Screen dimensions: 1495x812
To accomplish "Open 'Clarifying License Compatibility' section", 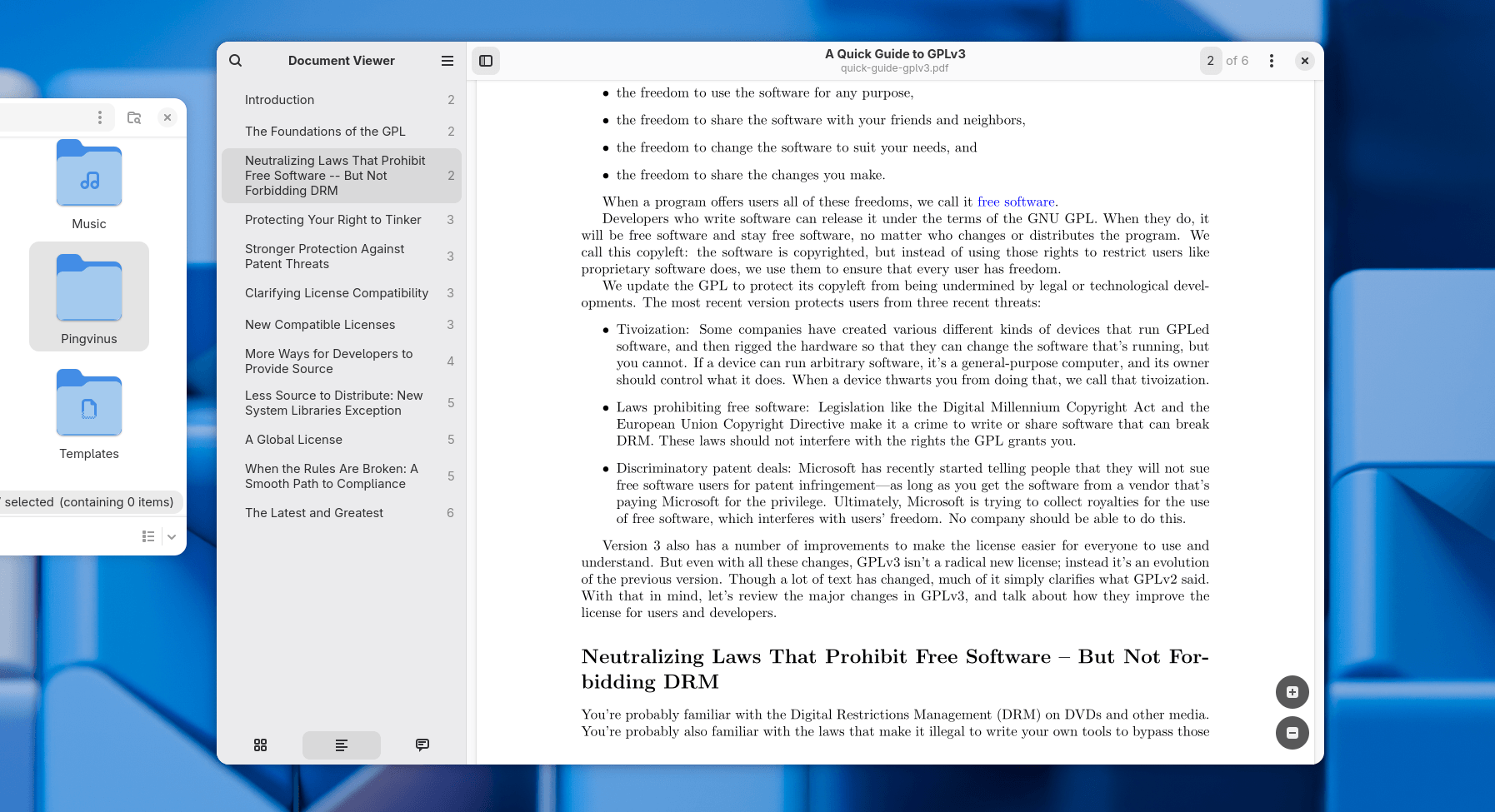I will tap(337, 293).
